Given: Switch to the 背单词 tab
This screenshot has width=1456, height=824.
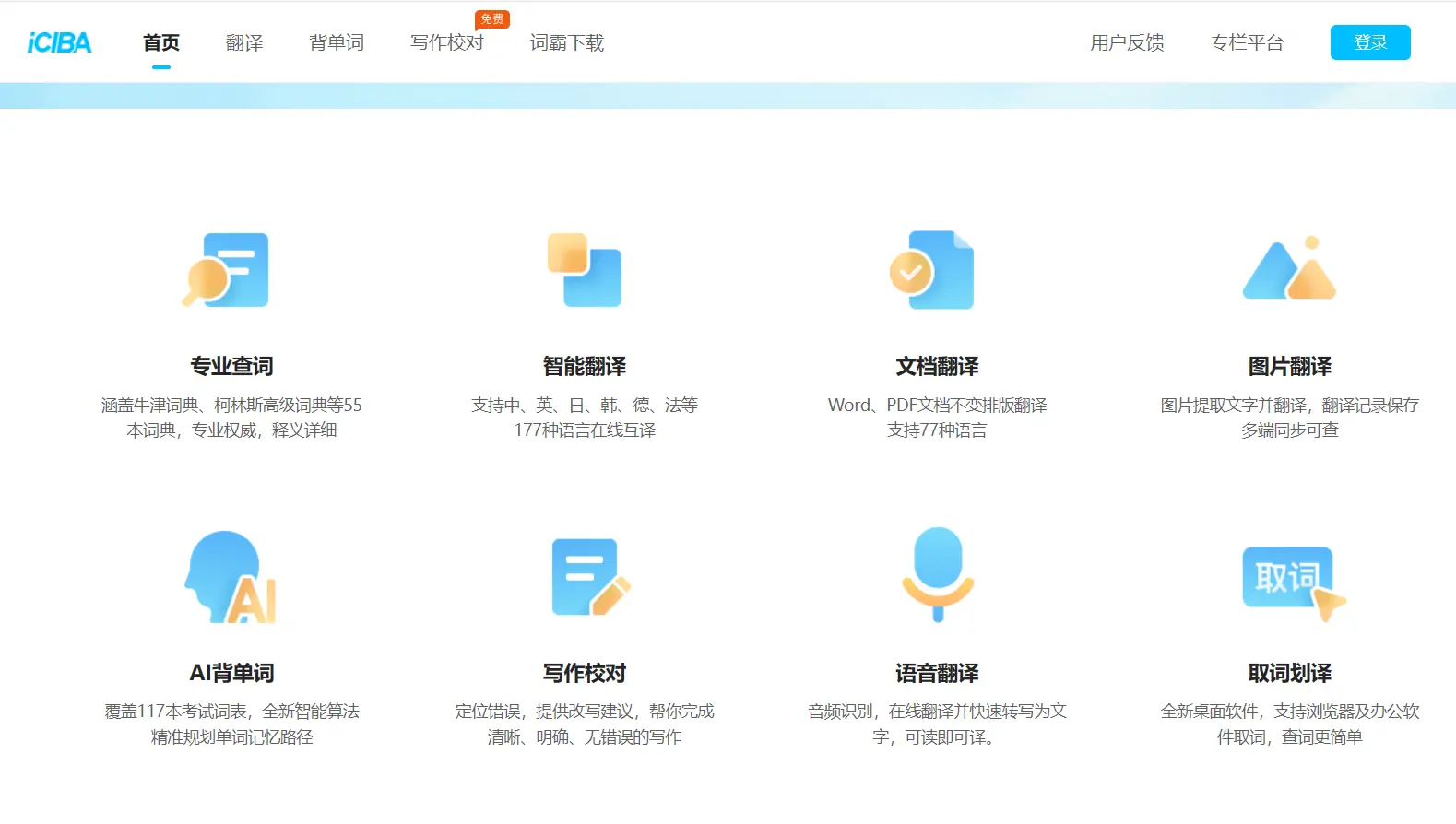Looking at the screenshot, I should tap(337, 42).
